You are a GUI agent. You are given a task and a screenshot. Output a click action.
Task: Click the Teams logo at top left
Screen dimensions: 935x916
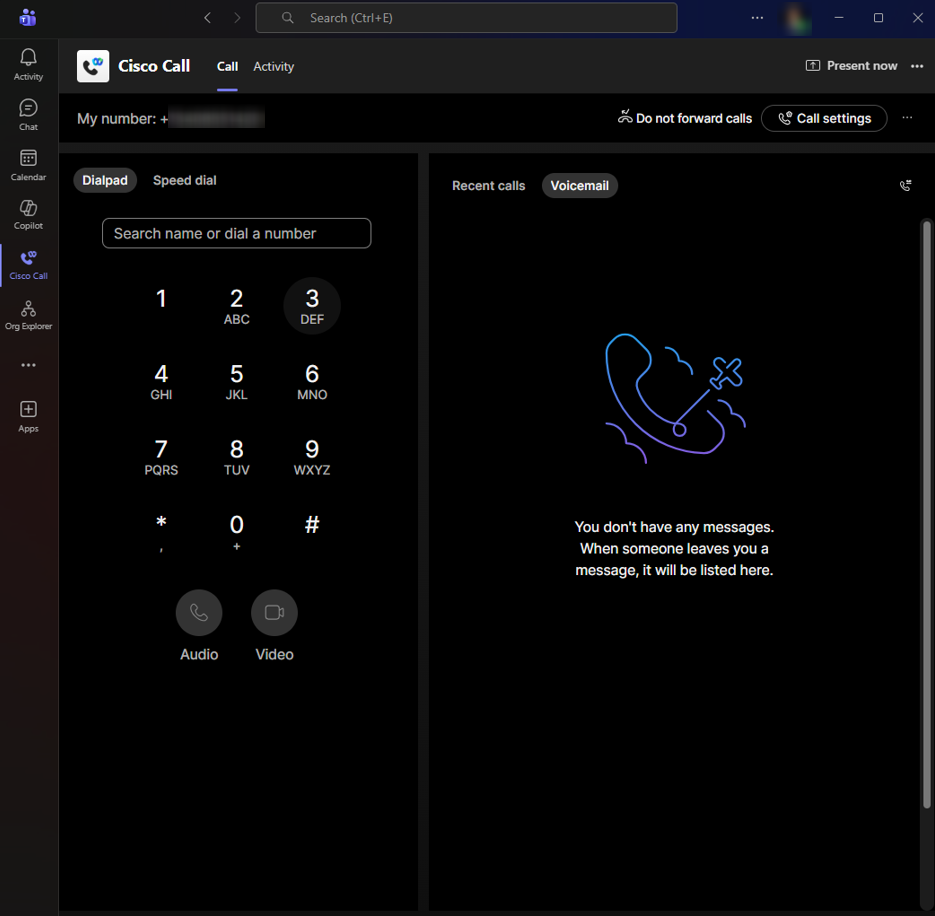point(27,18)
